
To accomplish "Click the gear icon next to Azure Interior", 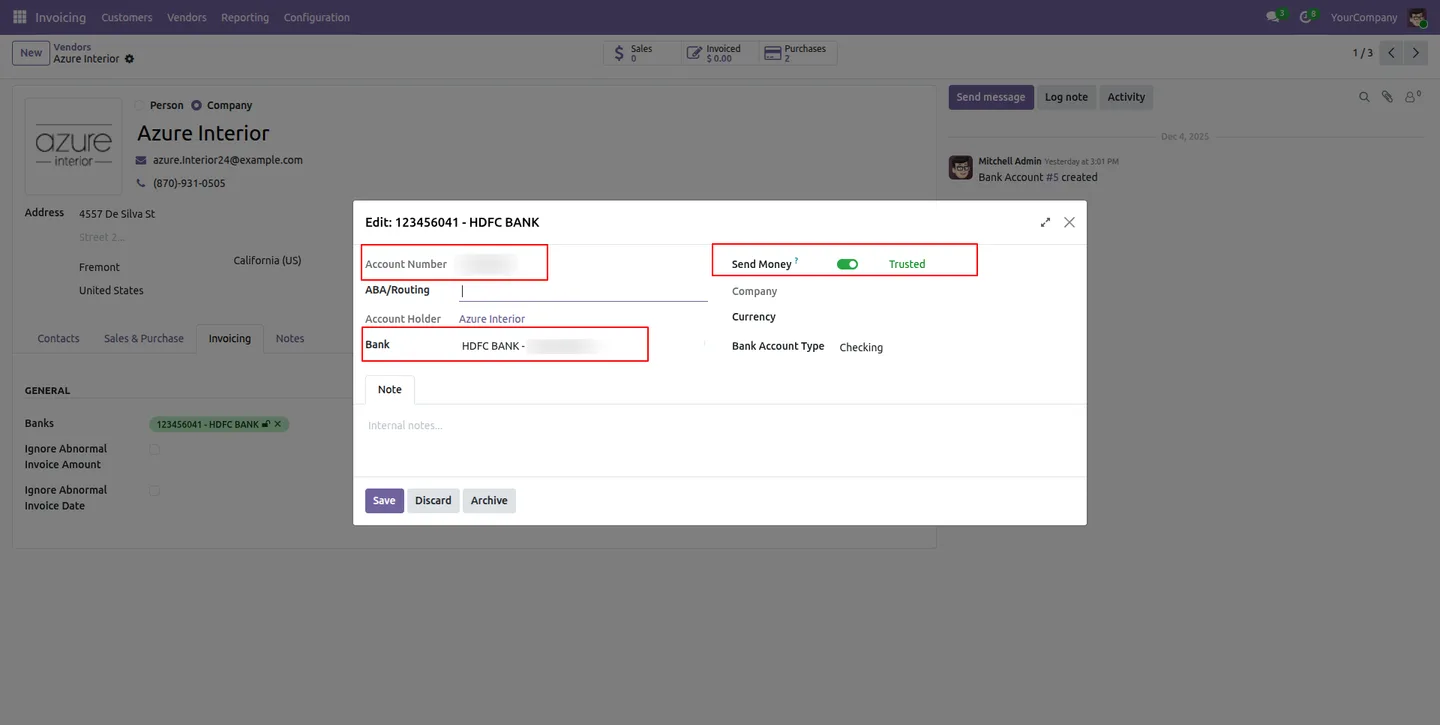I will (x=129, y=59).
